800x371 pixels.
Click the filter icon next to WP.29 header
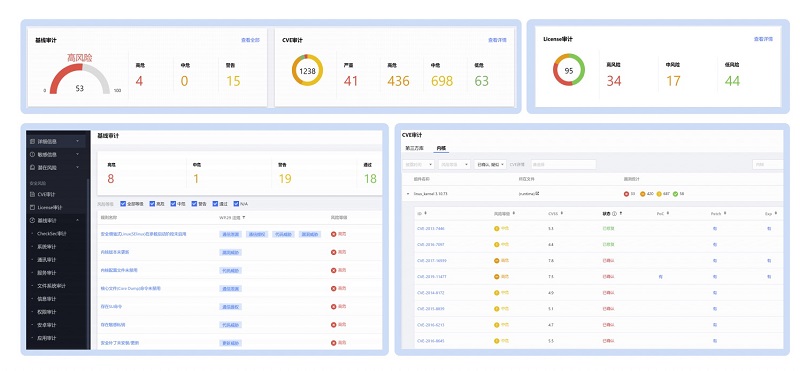pos(243,217)
